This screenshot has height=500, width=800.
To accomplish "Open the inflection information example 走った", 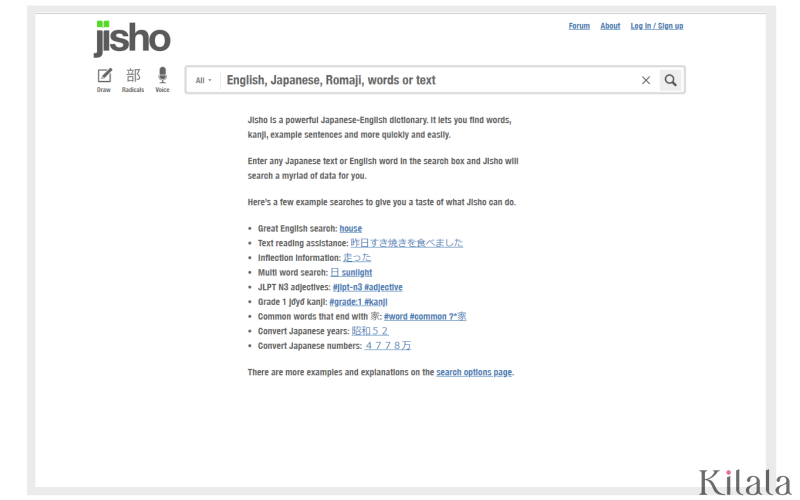I will (357, 258).
